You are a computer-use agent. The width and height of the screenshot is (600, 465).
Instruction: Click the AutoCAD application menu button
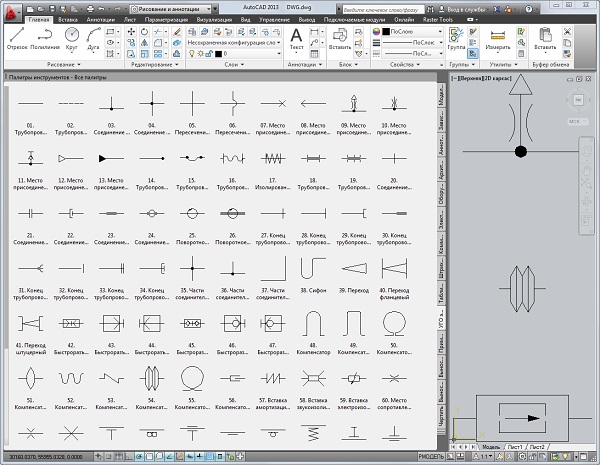(11, 9)
